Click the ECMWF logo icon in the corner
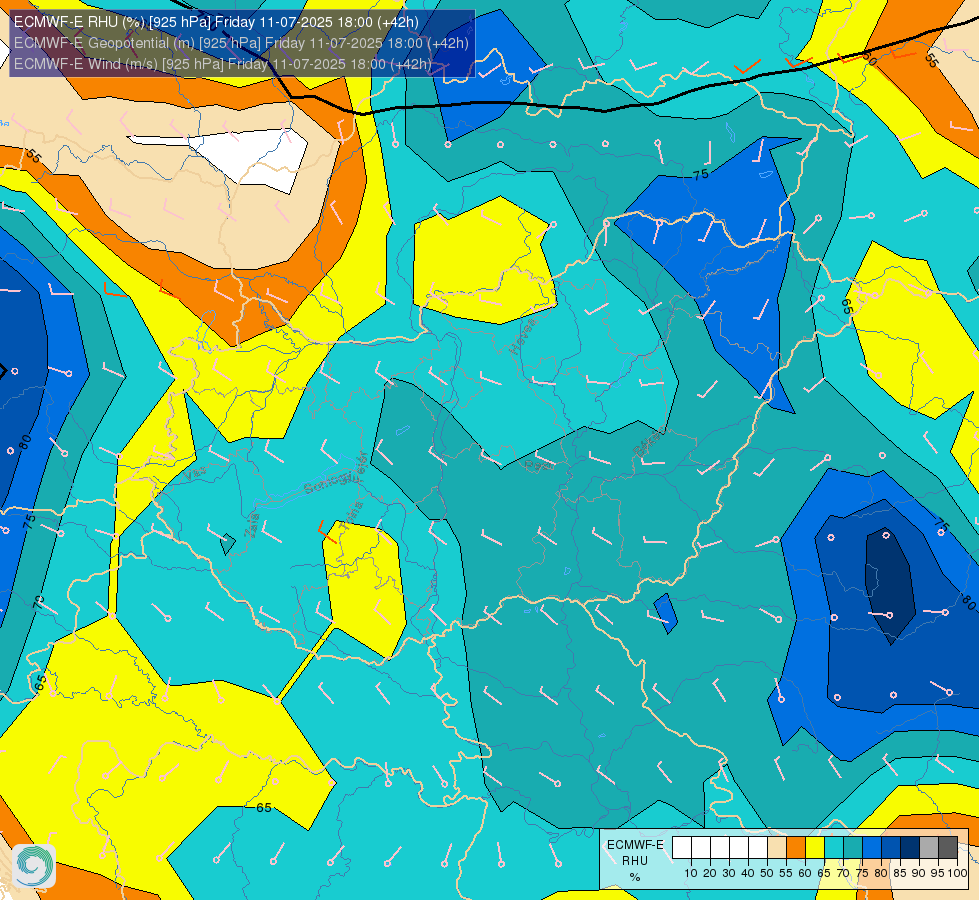The height and width of the screenshot is (900, 979). 34,866
